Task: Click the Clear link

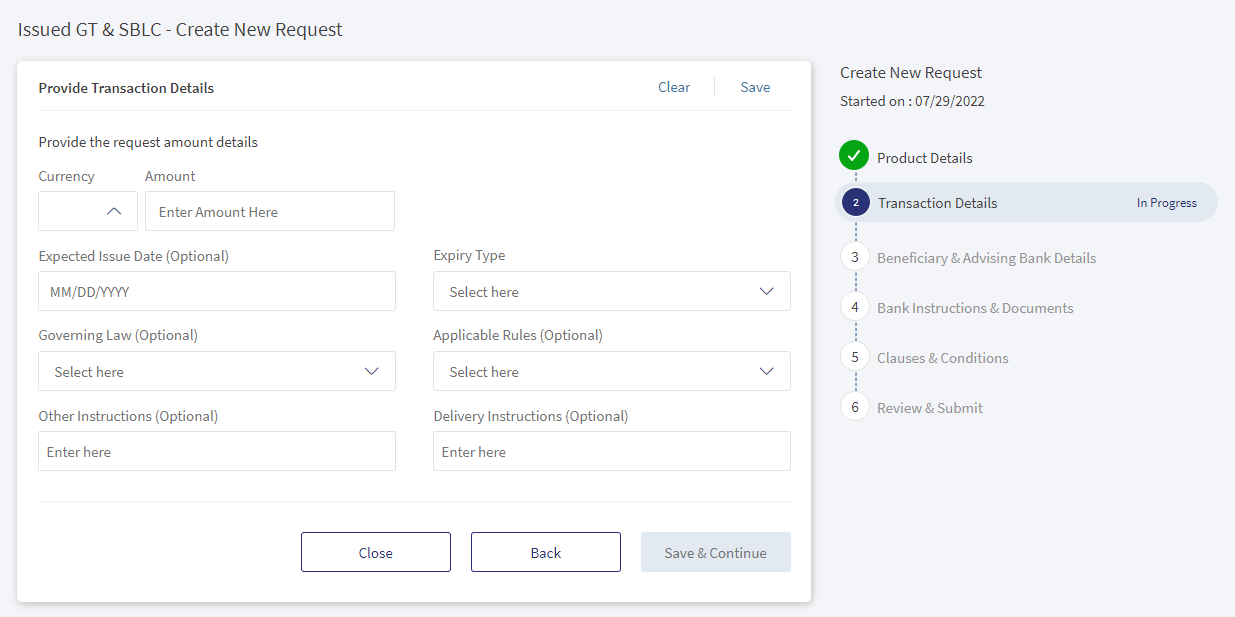Action: (x=674, y=87)
